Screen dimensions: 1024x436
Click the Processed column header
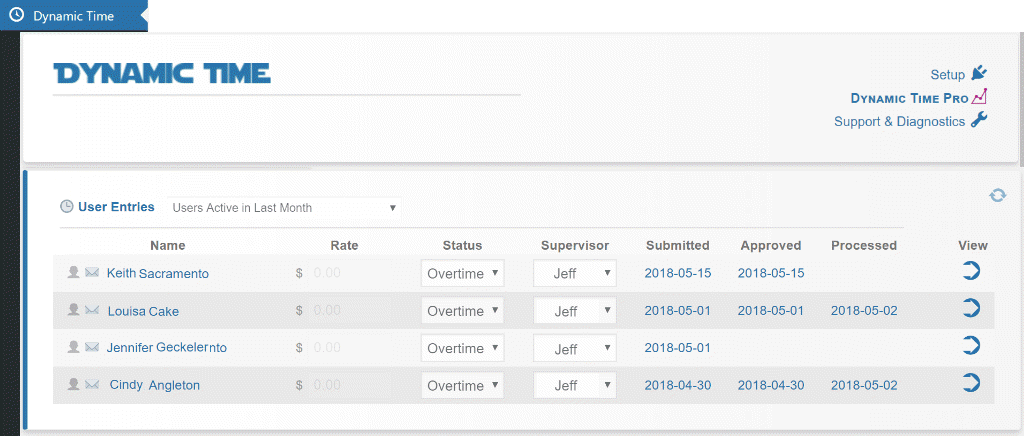pos(864,245)
